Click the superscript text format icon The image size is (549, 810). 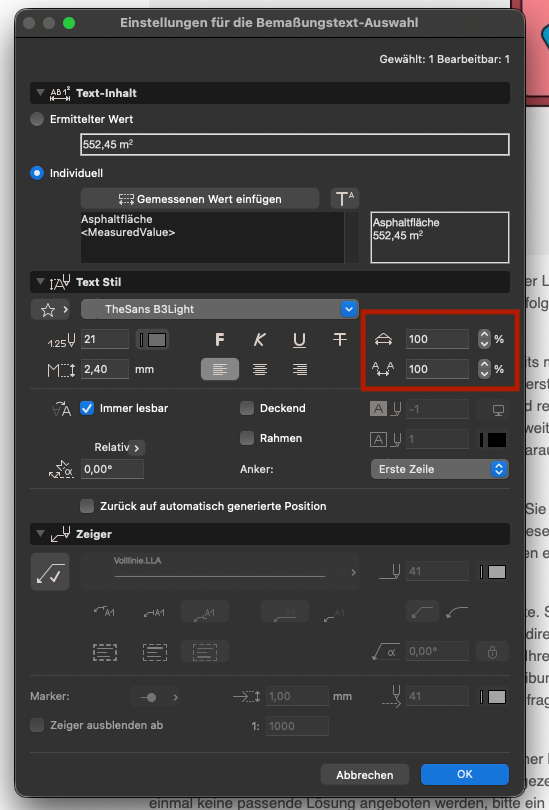pos(344,198)
